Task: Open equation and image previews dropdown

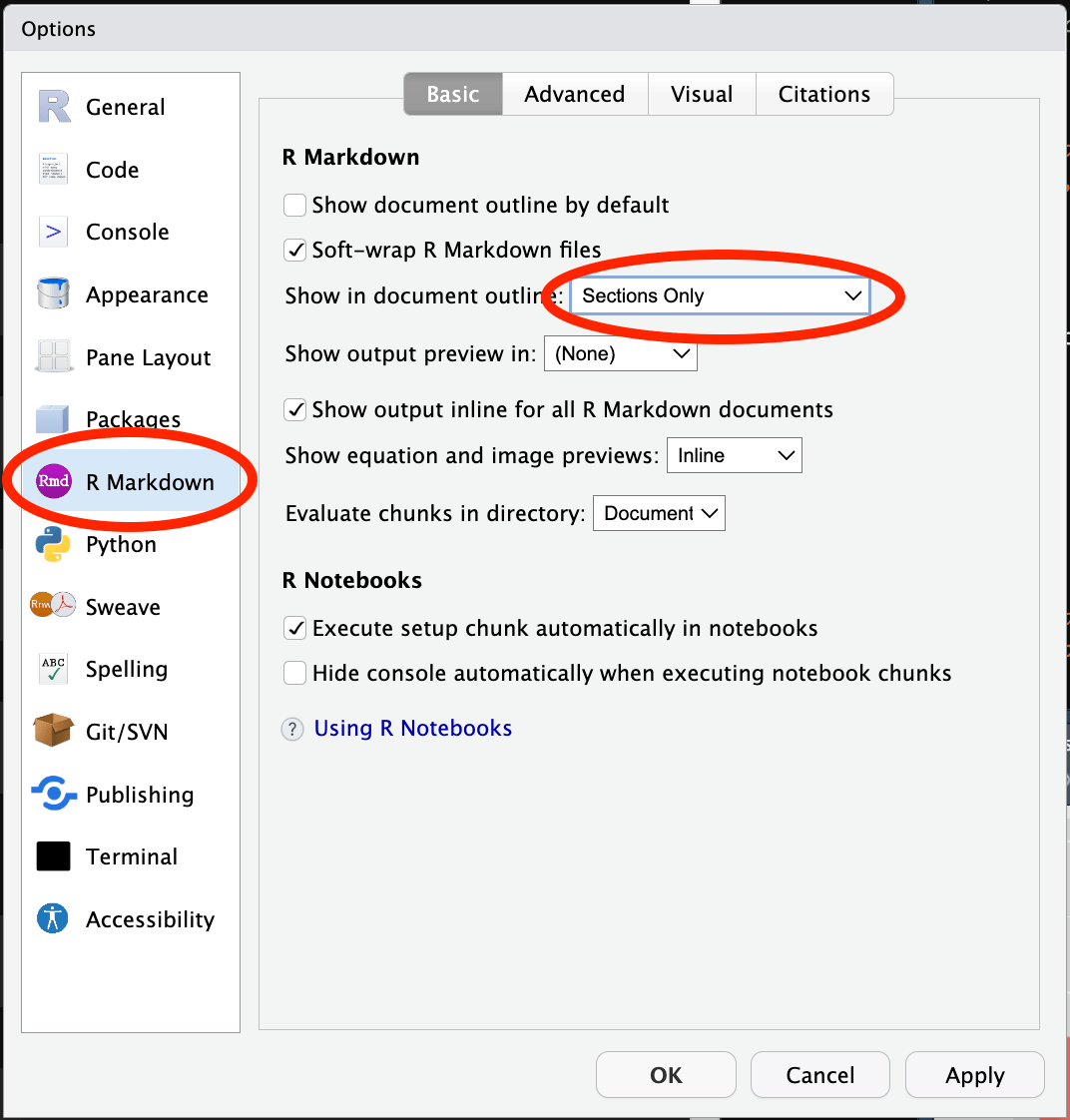Action: click(735, 456)
